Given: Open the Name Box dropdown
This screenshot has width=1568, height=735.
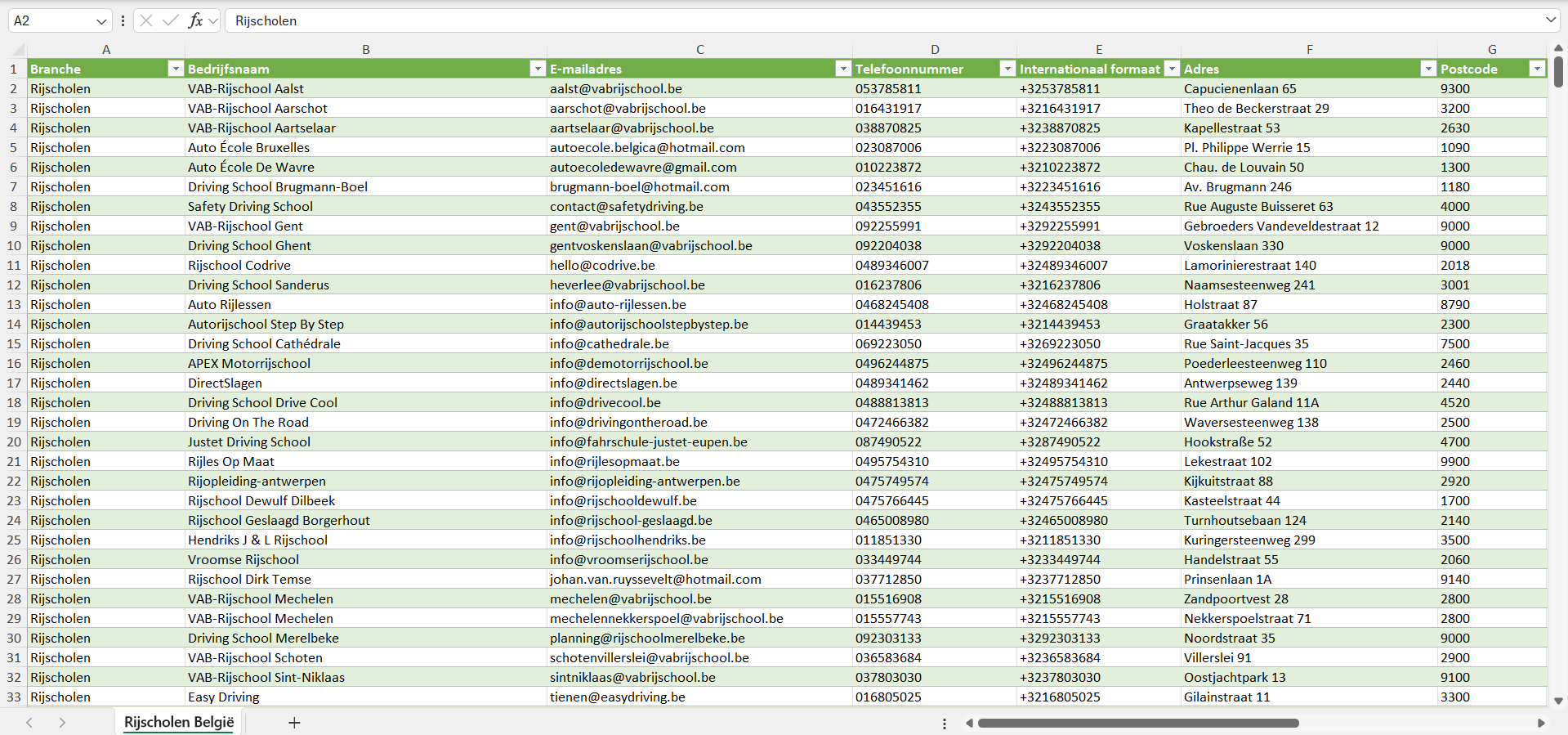Looking at the screenshot, I should (x=101, y=20).
